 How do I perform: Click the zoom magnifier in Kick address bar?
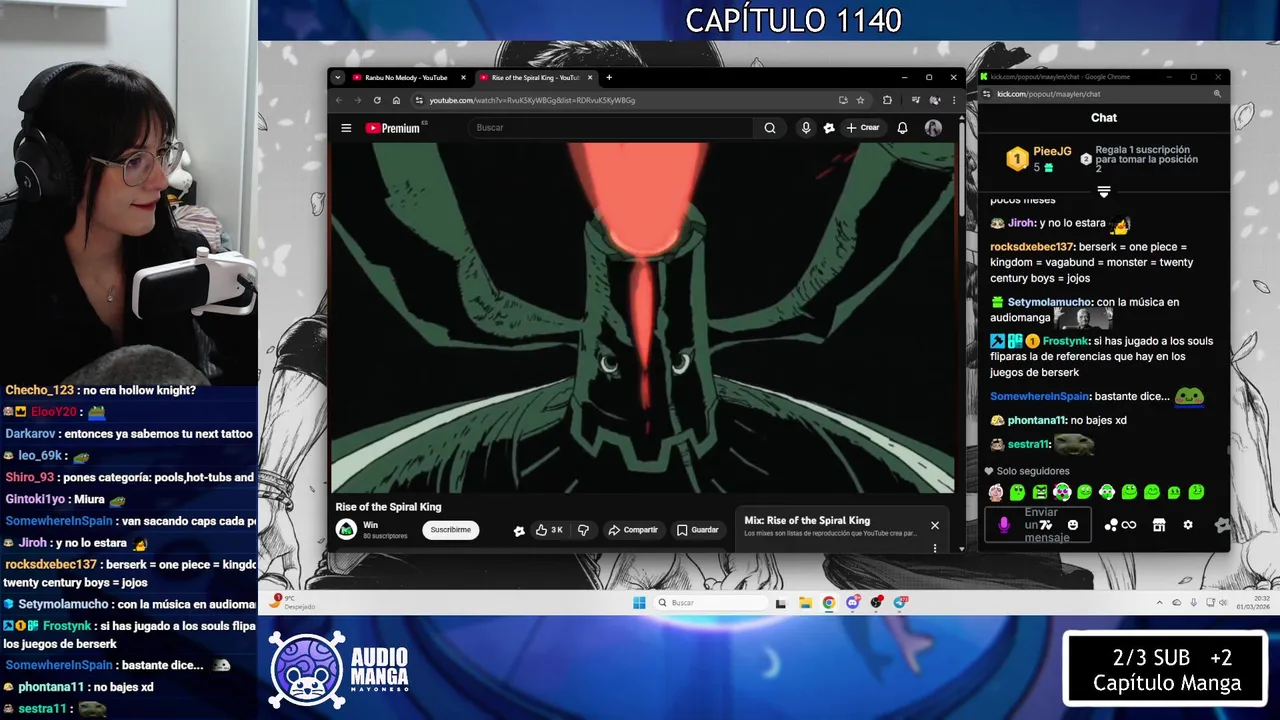tap(1217, 94)
